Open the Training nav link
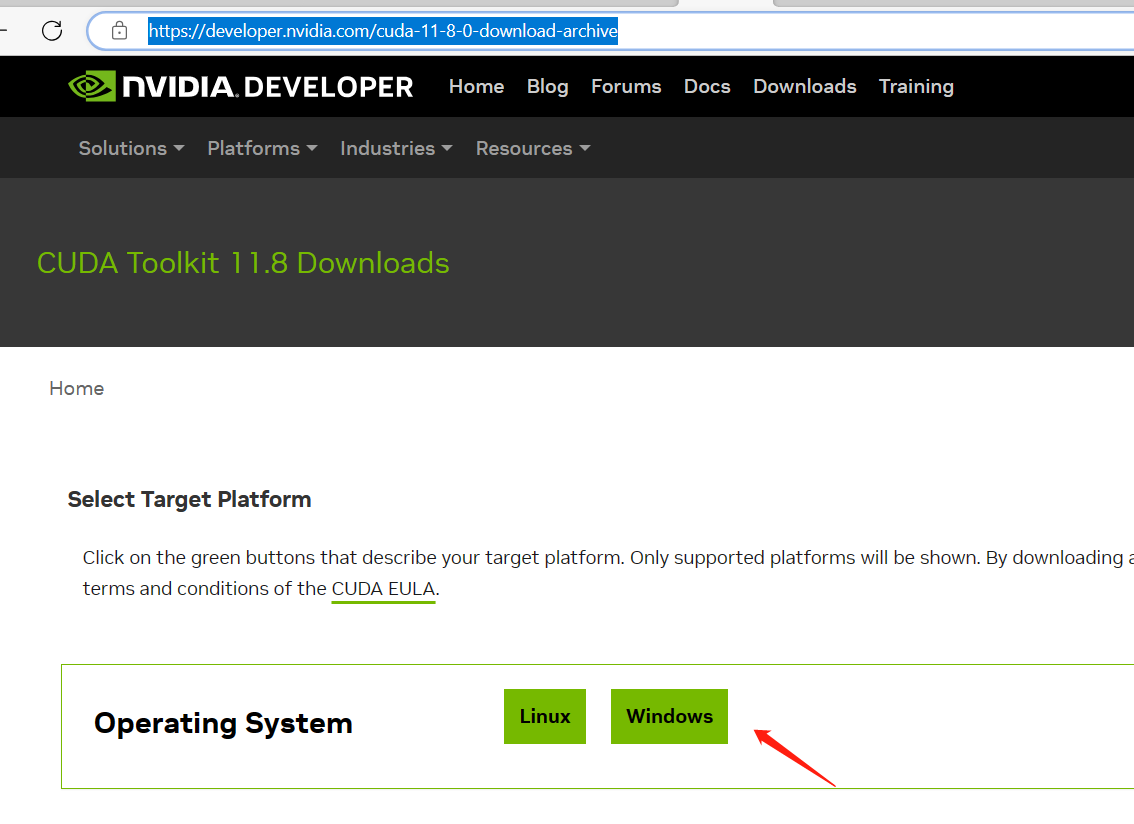This screenshot has height=824, width=1134. tap(916, 87)
